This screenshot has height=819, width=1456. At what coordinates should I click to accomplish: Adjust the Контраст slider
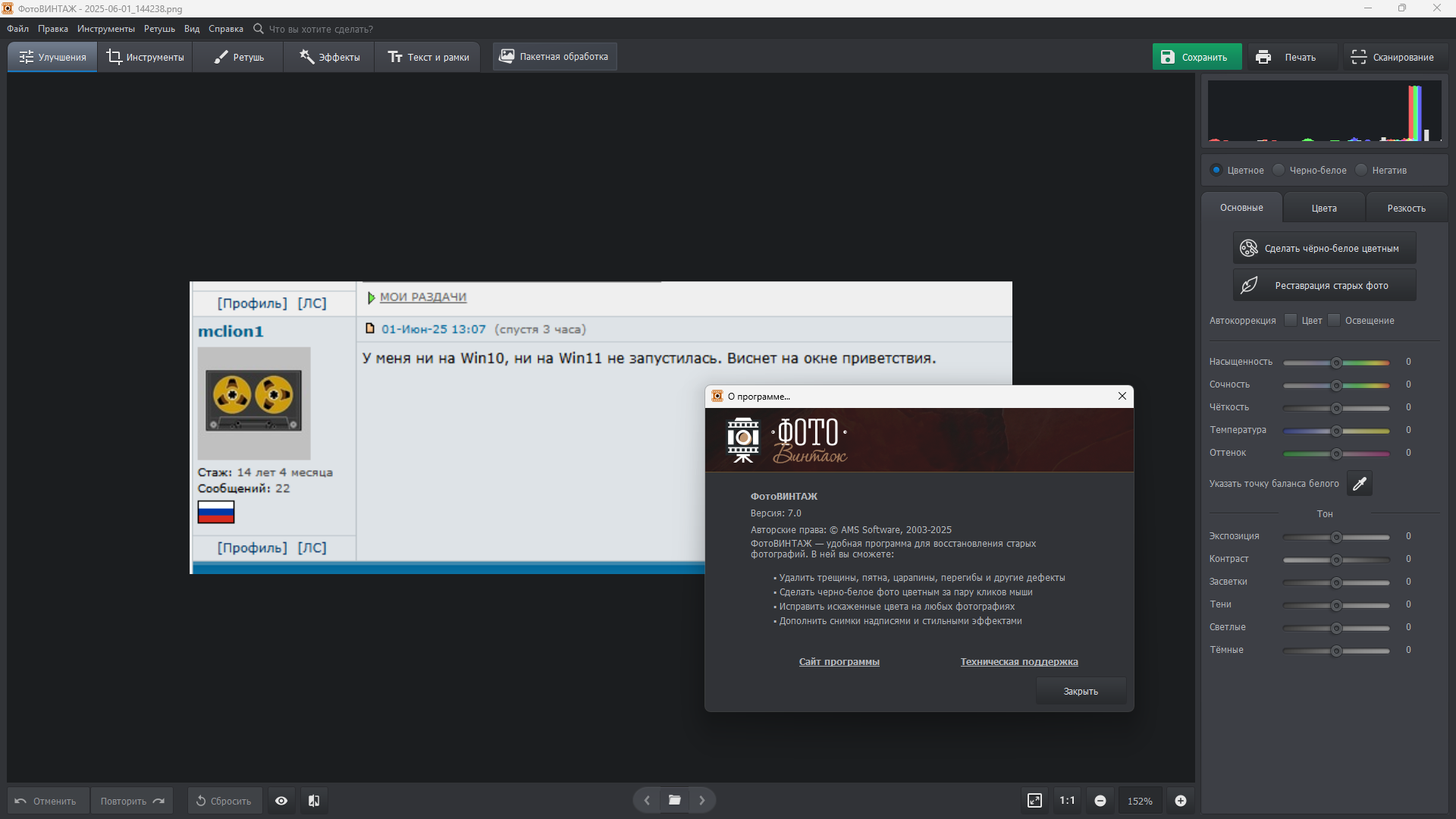tap(1336, 560)
